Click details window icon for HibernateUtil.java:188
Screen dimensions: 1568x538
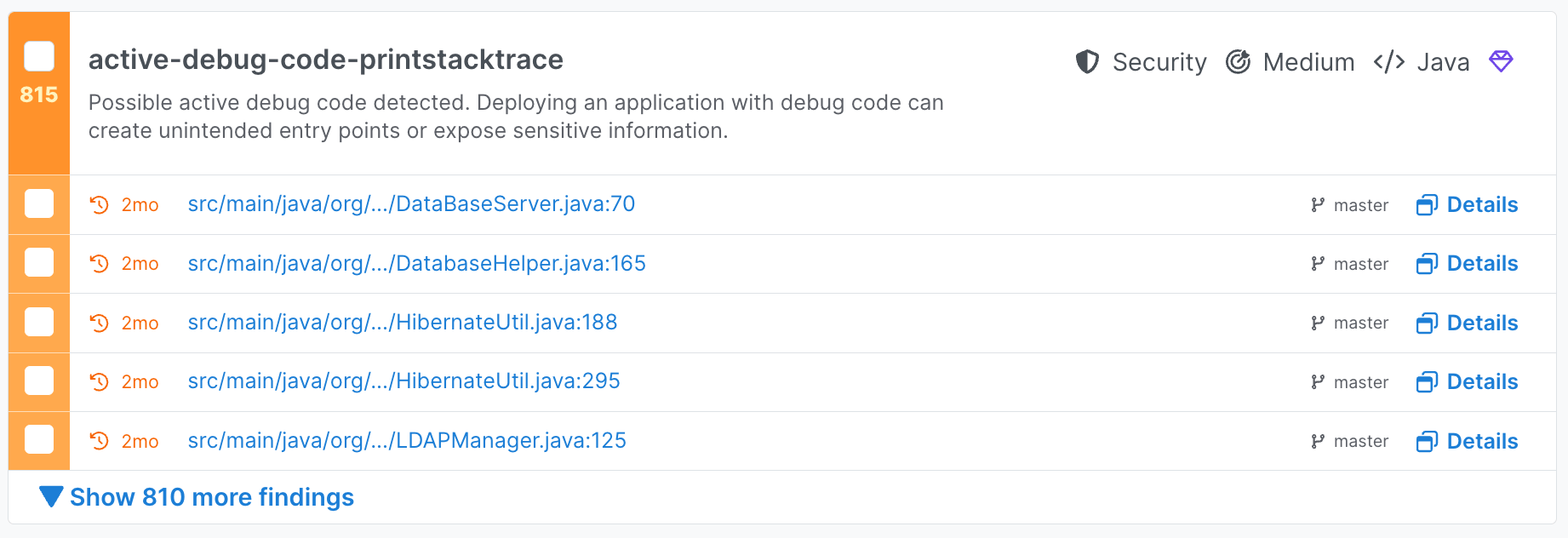[1427, 323]
